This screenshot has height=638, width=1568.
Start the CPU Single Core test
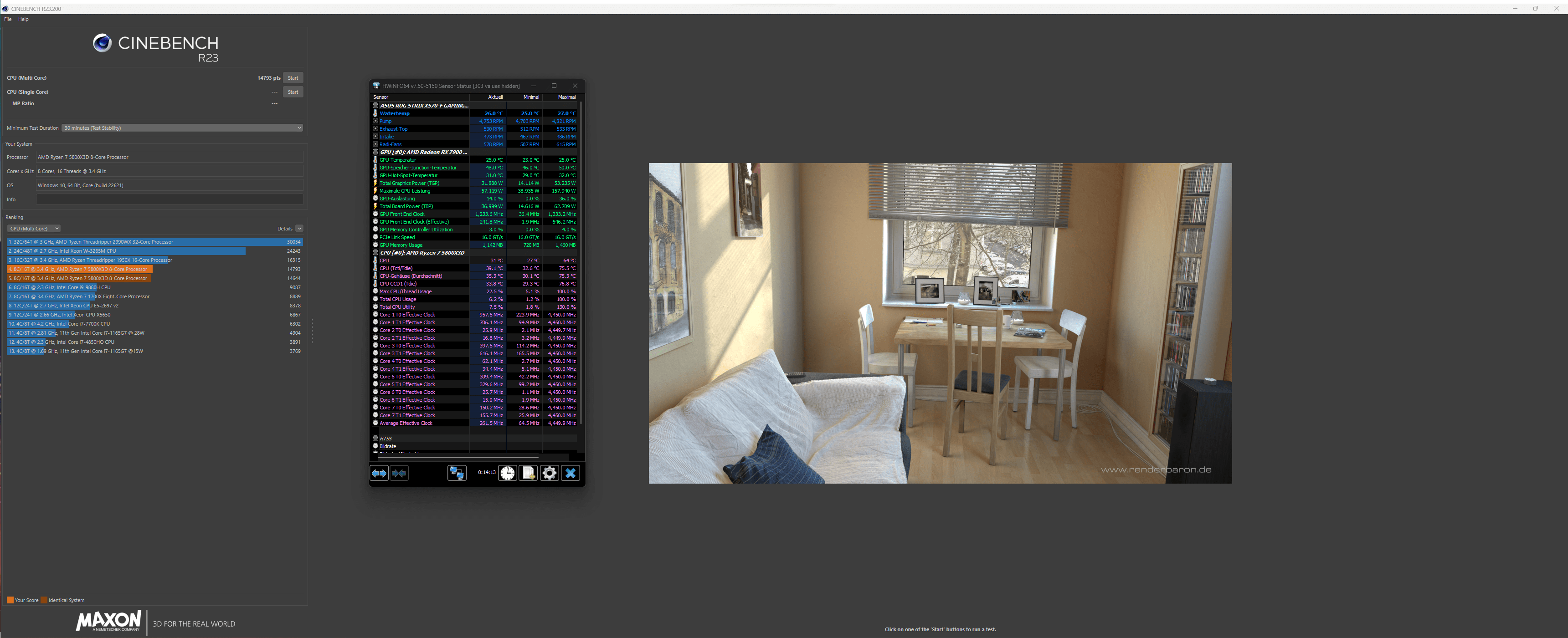tap(293, 92)
